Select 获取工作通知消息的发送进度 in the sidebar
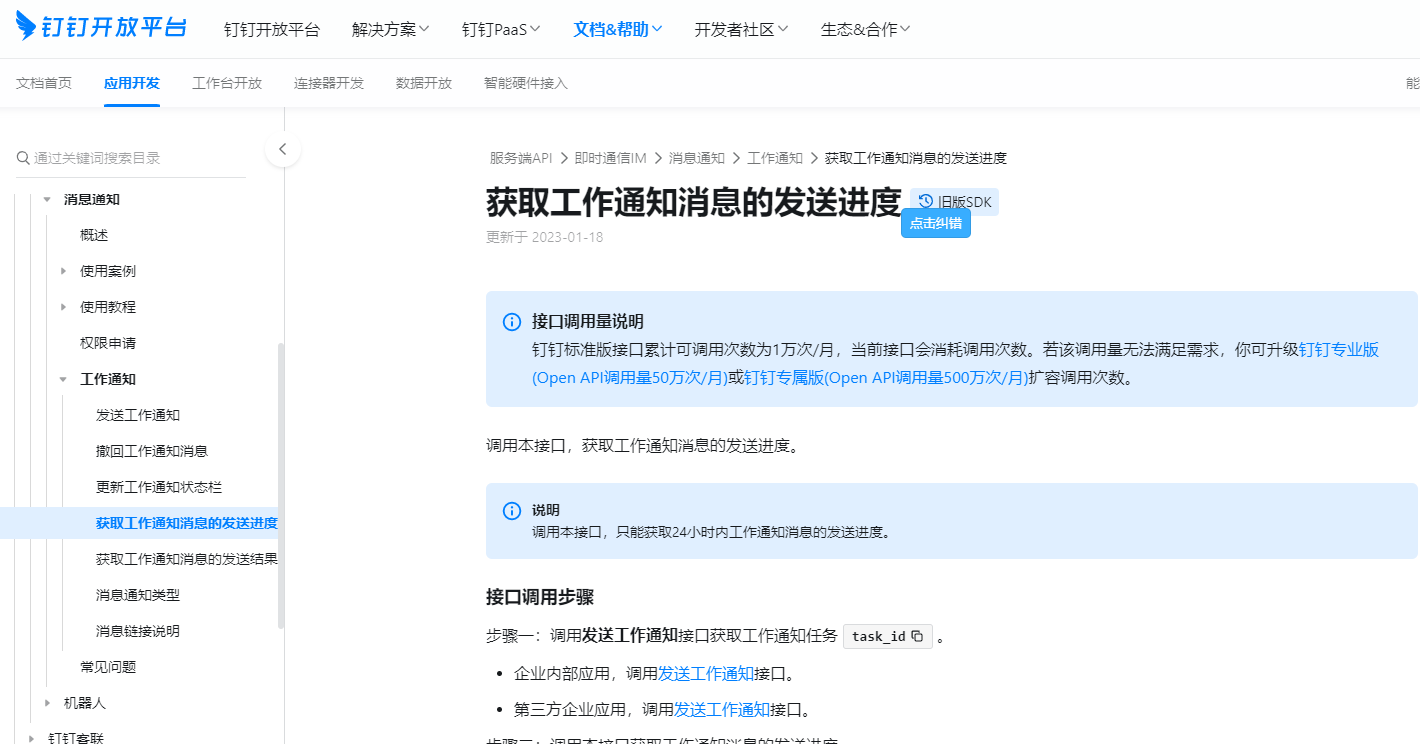The width and height of the screenshot is (1420, 744). (x=187, y=523)
